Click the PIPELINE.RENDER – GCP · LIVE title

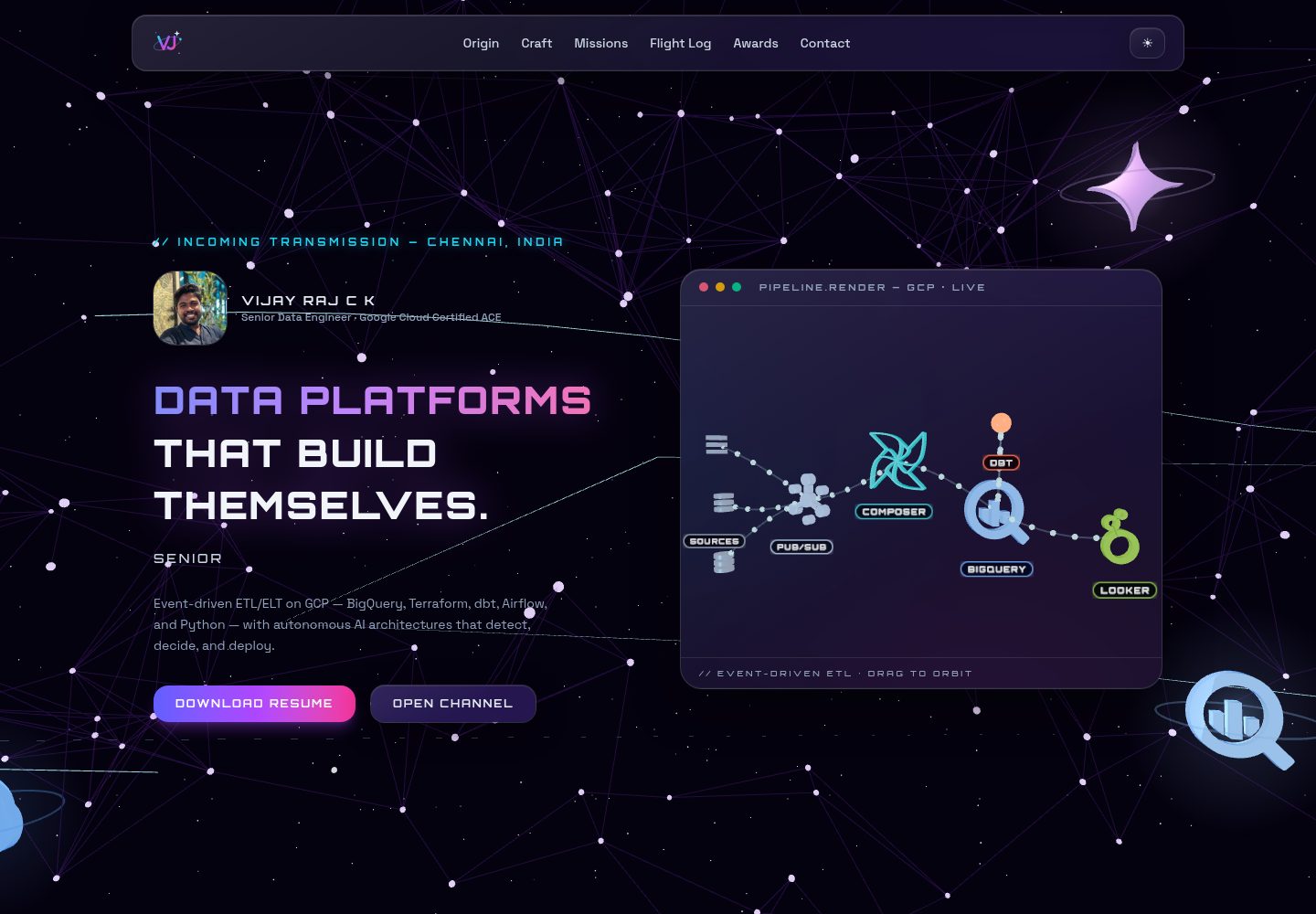coord(872,287)
